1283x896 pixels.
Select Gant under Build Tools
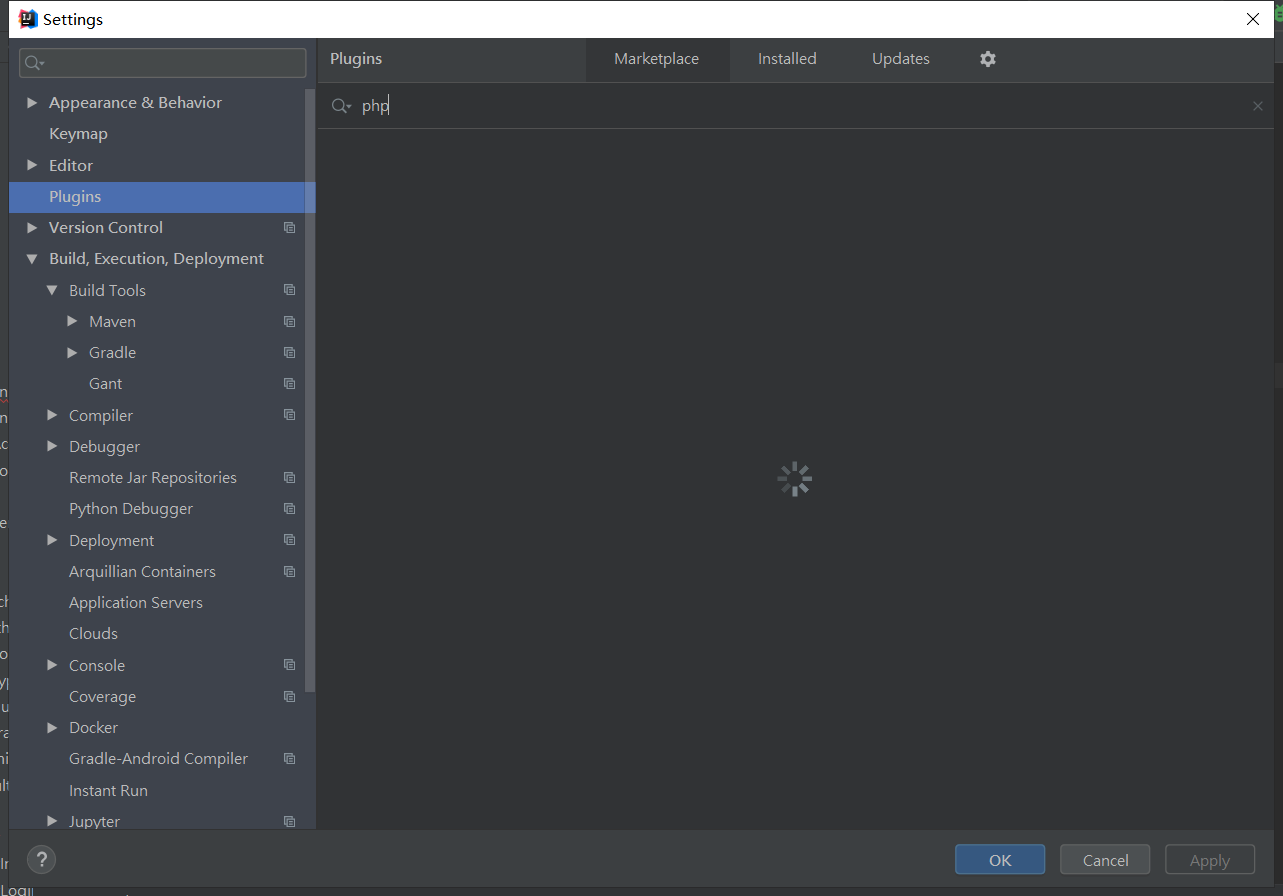coord(105,384)
